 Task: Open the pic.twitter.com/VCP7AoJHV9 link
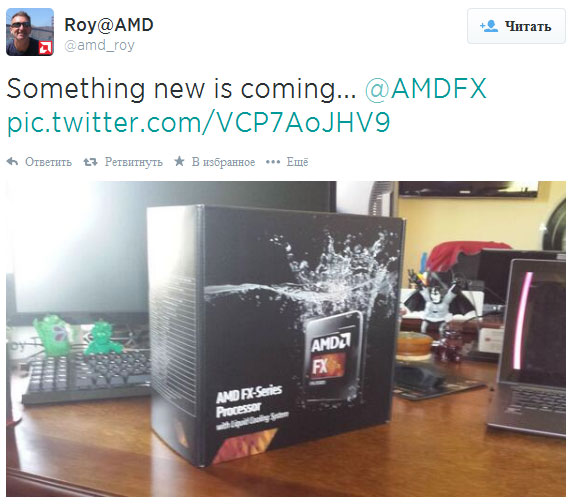198,123
